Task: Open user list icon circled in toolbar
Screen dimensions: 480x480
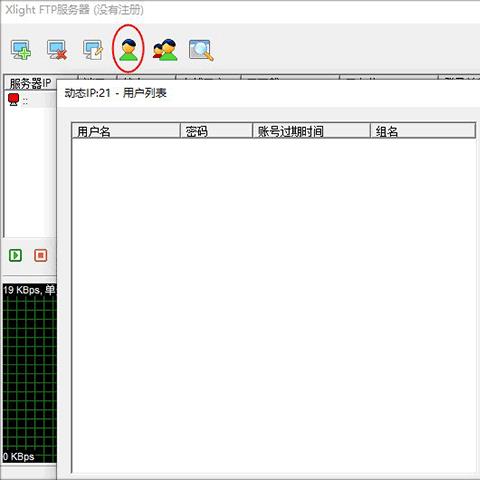Action: [x=129, y=50]
